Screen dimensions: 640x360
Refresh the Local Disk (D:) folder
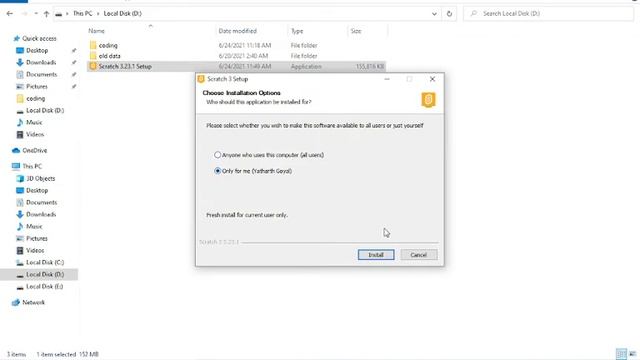click(449, 13)
